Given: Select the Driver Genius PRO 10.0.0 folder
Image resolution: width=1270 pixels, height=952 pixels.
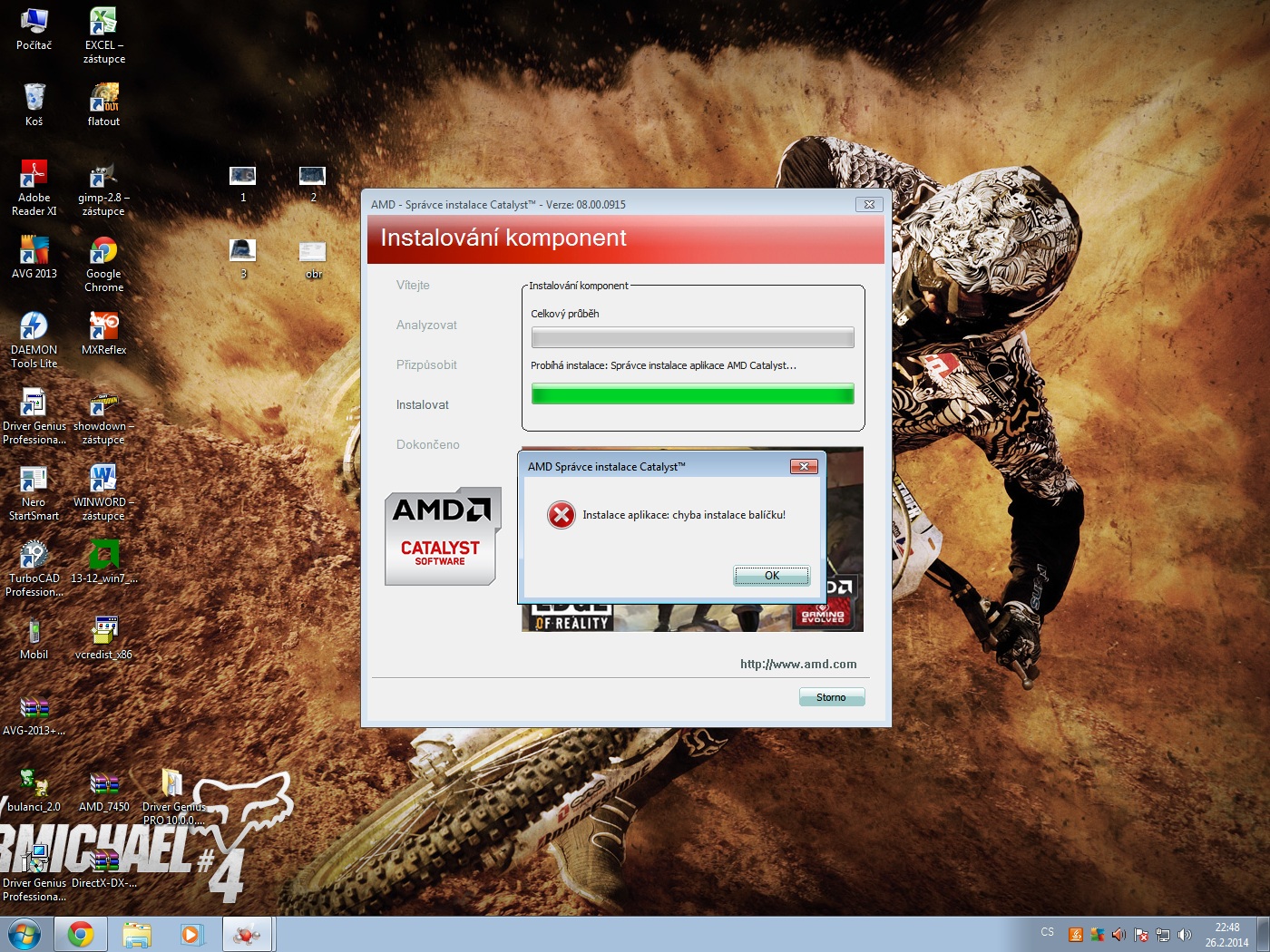Looking at the screenshot, I should coord(173,797).
